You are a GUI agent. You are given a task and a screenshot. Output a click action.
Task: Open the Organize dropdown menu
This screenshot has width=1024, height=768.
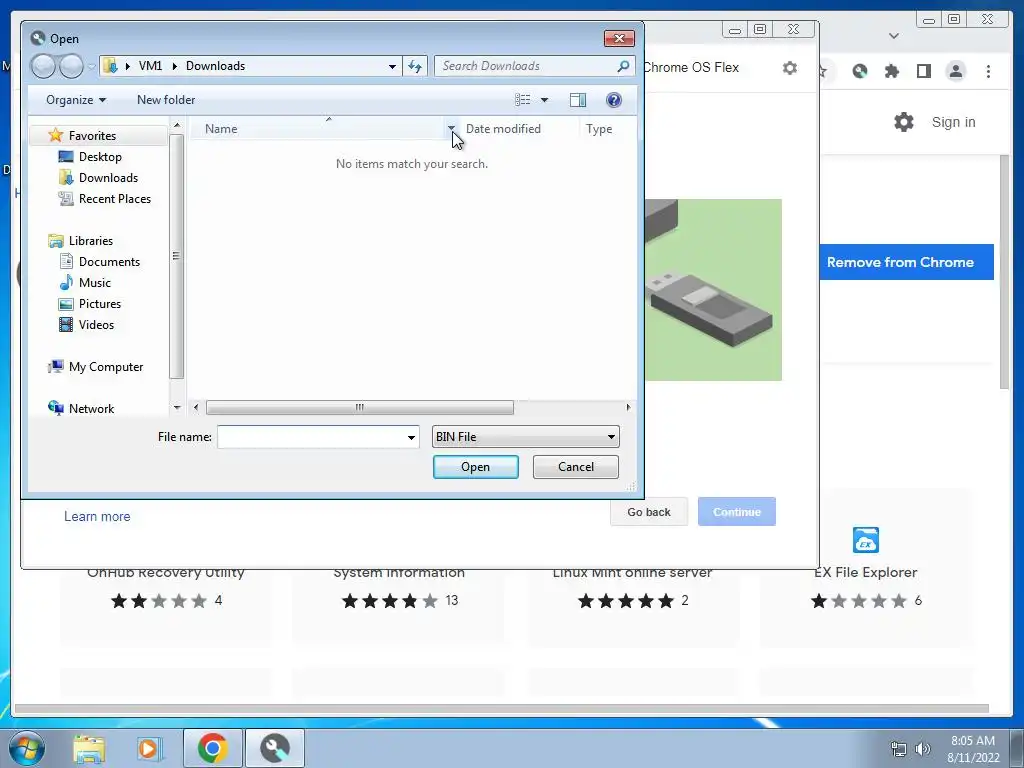coord(76,100)
